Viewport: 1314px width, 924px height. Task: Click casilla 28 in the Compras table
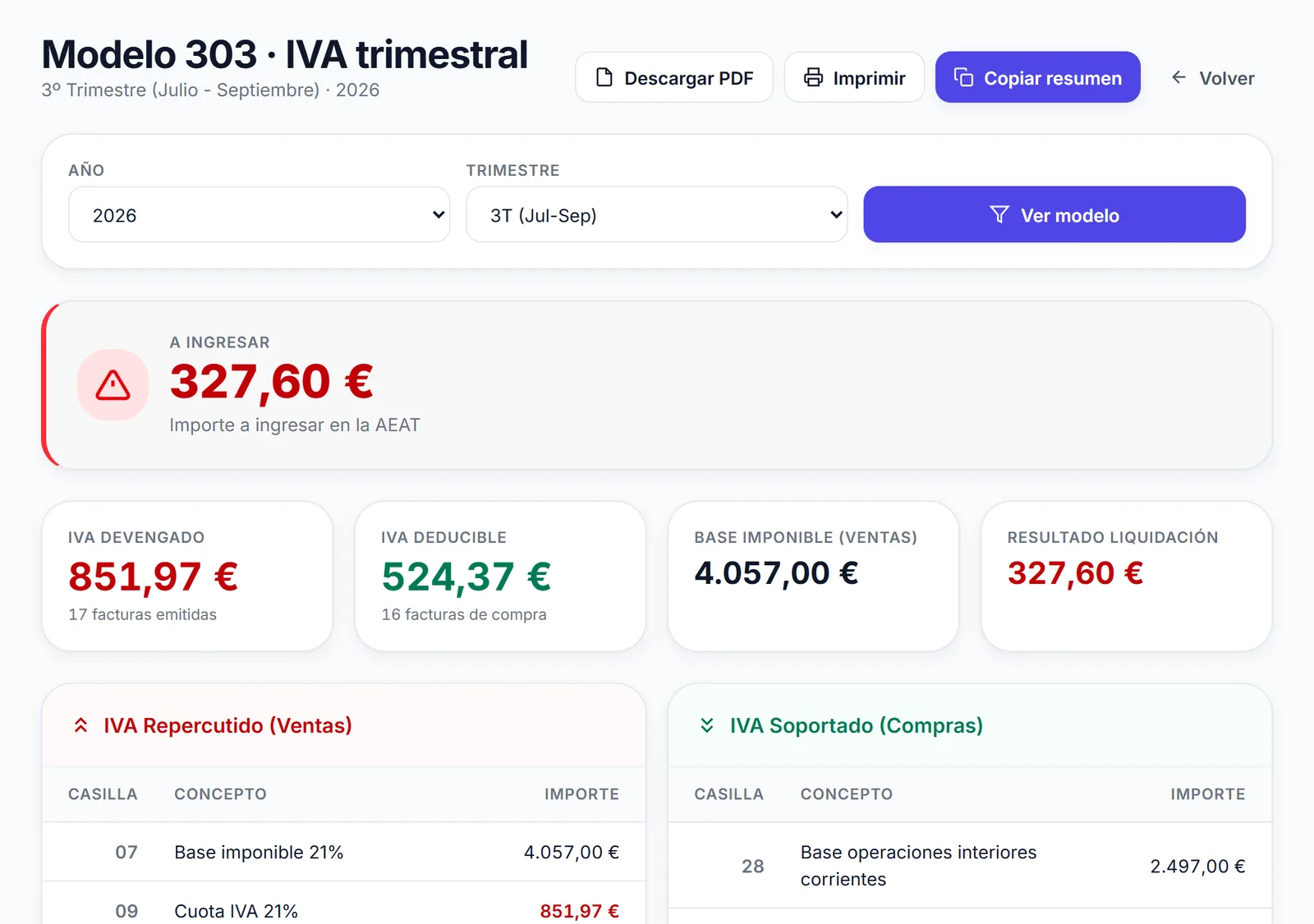(x=753, y=866)
